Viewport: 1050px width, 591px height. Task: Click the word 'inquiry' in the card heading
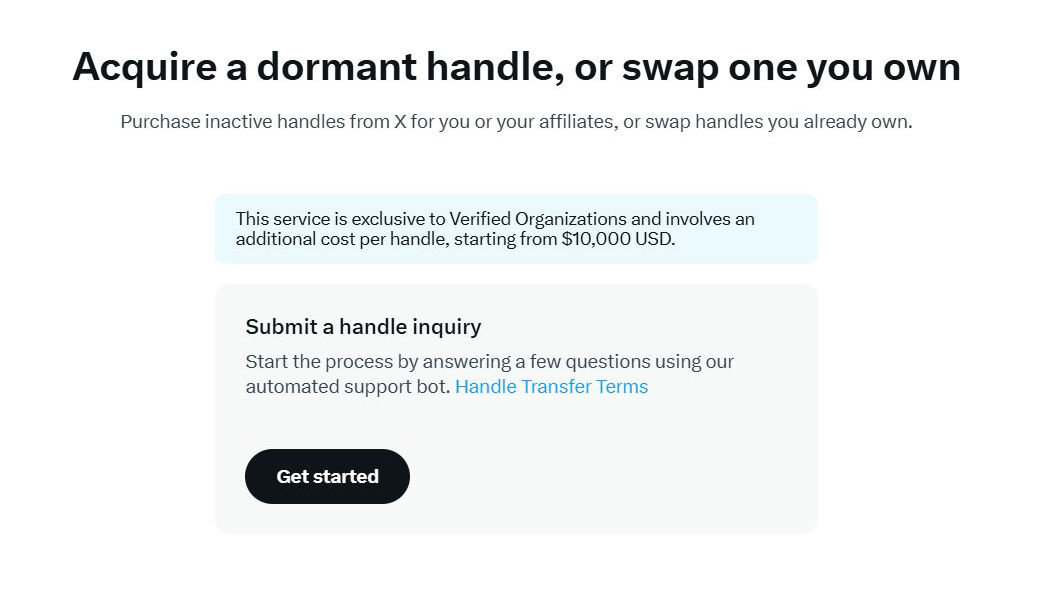pos(447,327)
